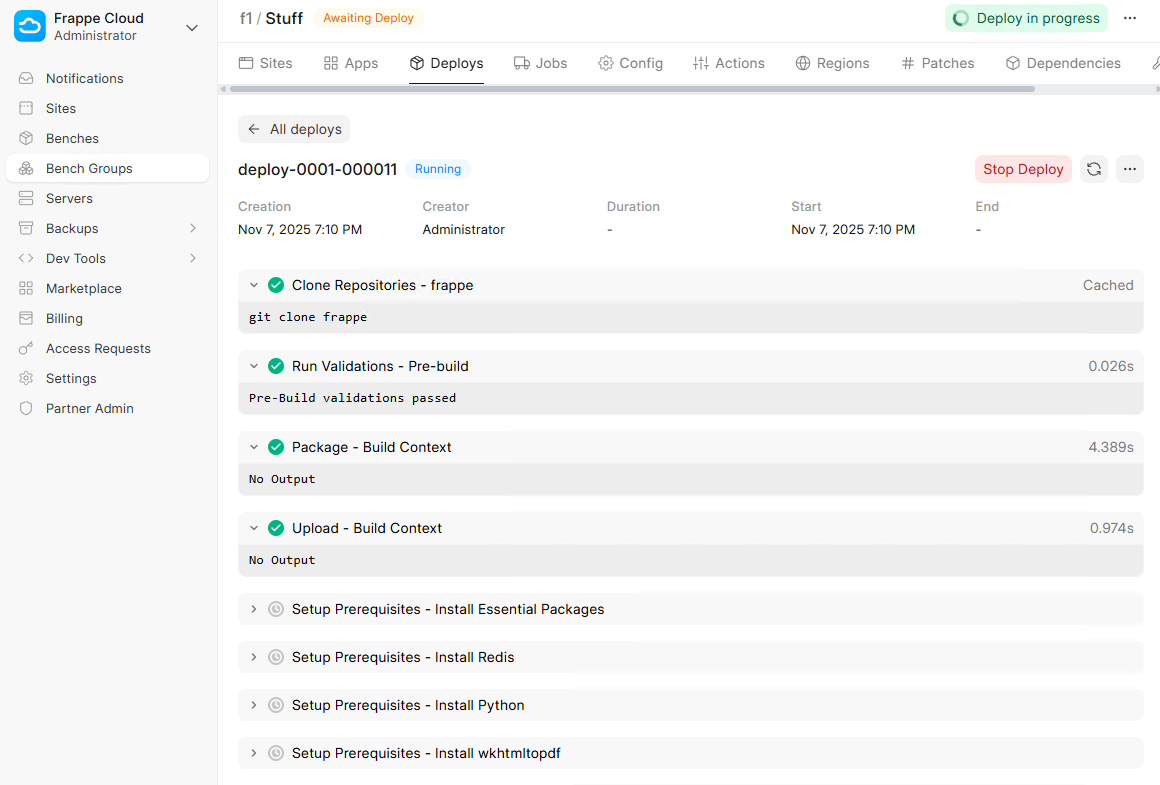Open Marketplace in the sidebar
Screen dimensions: 1160x785
83,288
